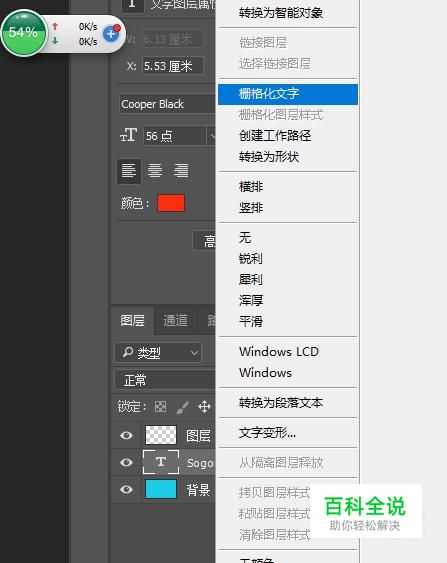Open 文字变形... dialog from menu
The height and width of the screenshot is (563, 447).
[x=267, y=433]
